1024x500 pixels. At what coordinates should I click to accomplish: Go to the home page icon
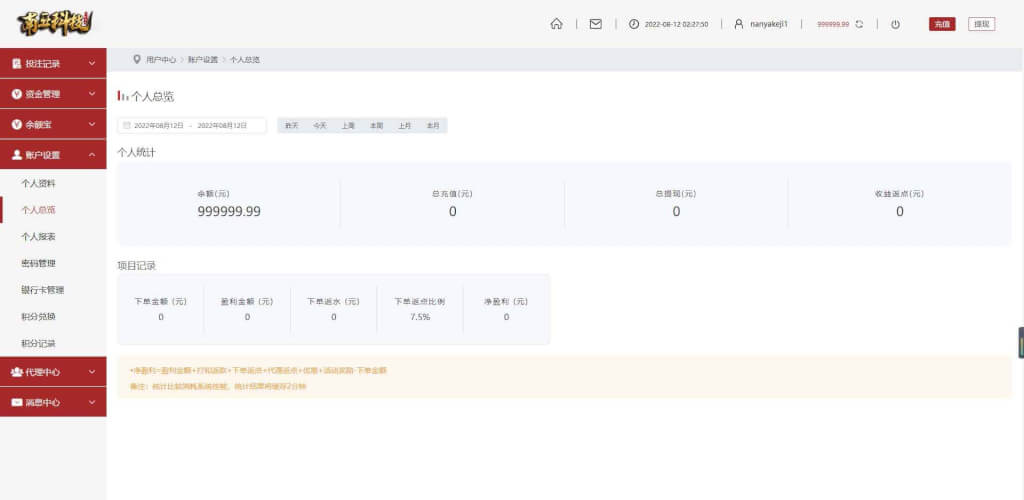[x=556, y=24]
